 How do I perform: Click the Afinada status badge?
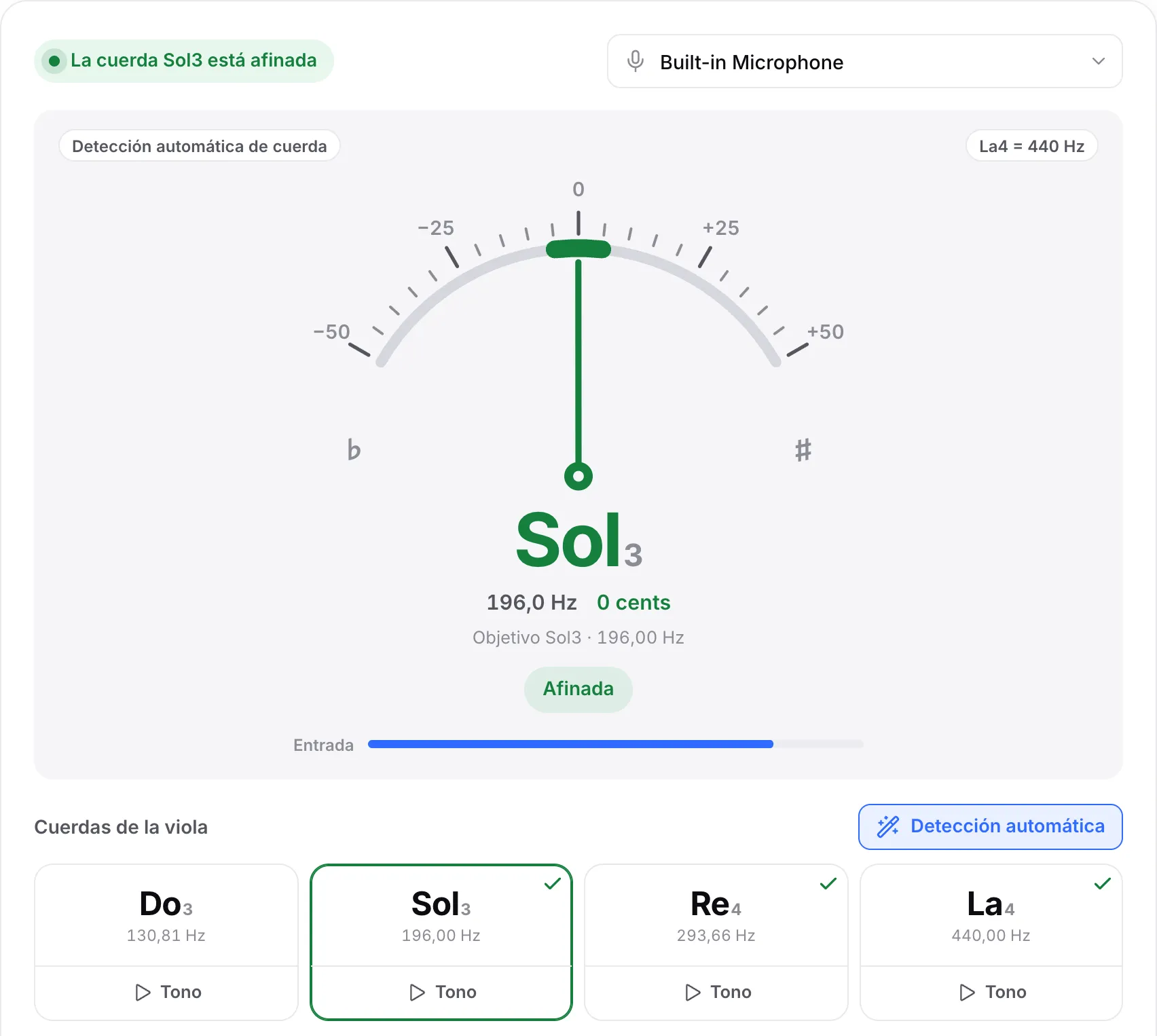(578, 689)
